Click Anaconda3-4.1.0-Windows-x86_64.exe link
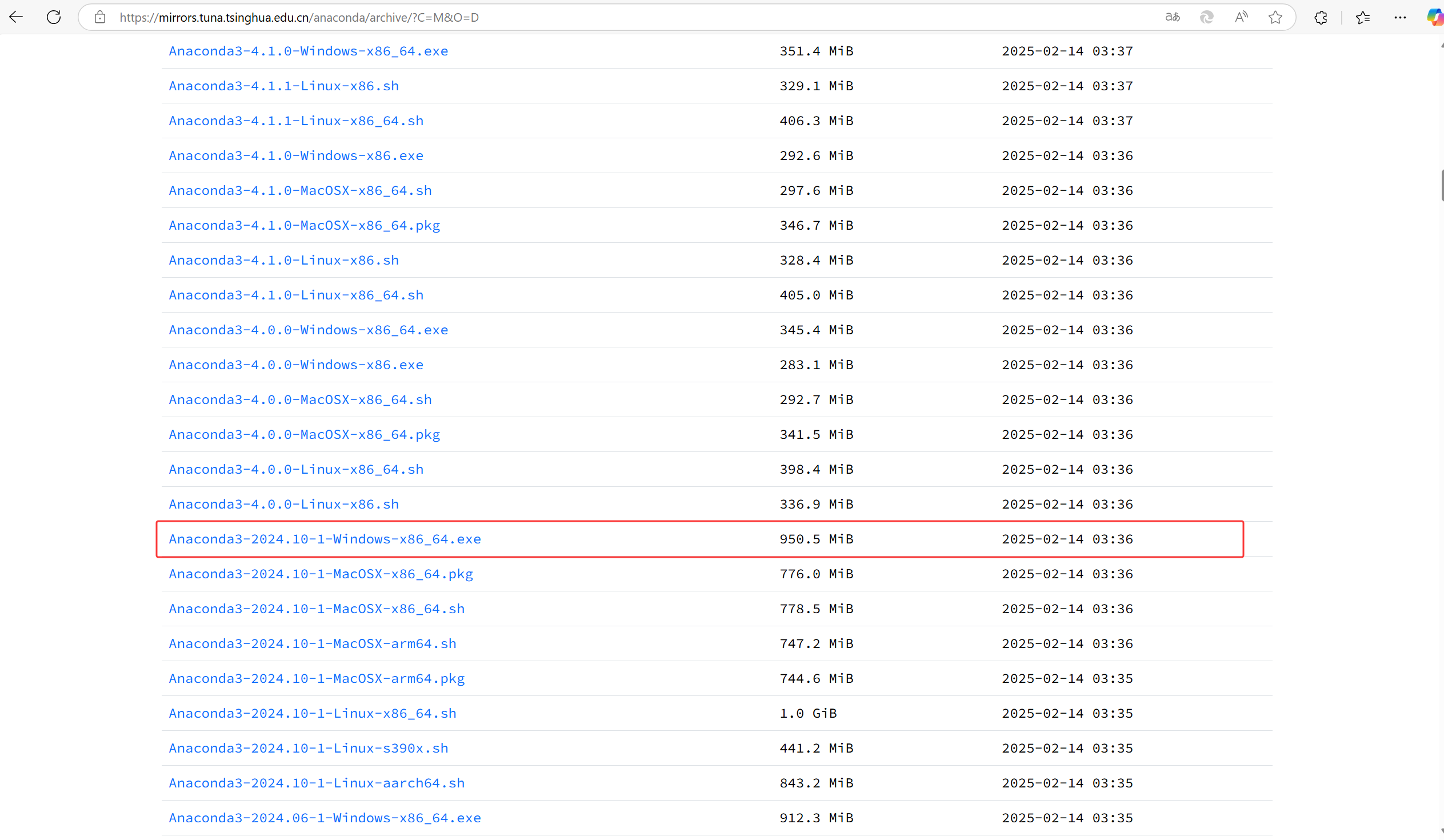 pos(308,51)
